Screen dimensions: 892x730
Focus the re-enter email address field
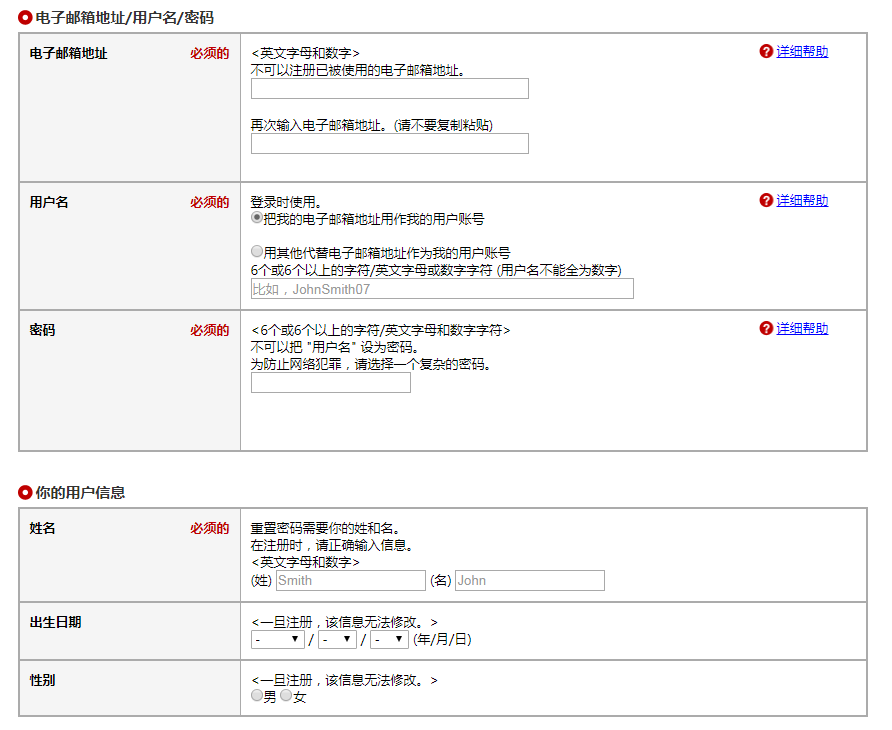pos(390,144)
